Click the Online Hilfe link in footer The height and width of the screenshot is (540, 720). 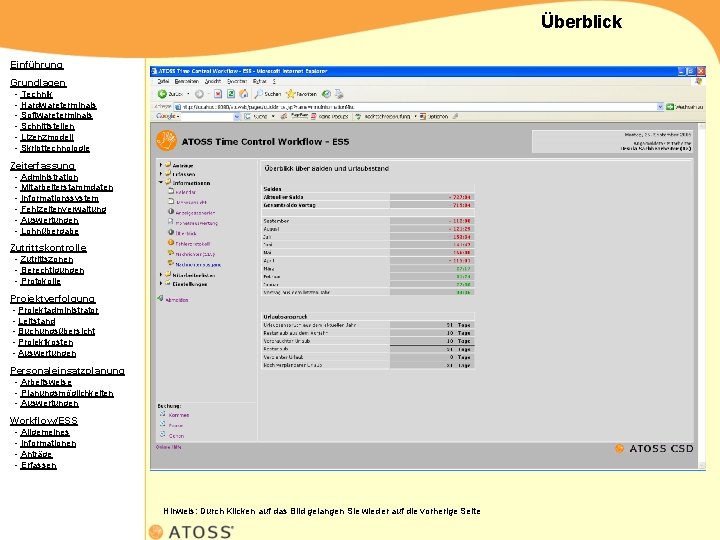click(169, 447)
